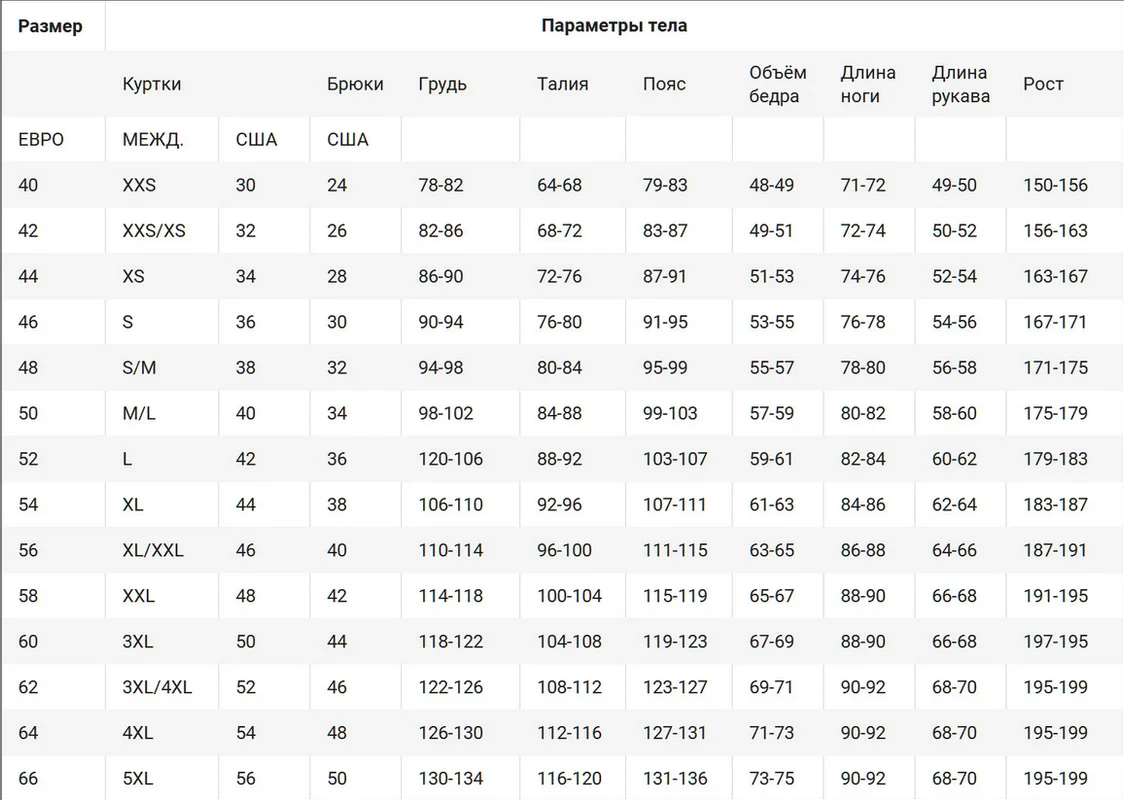This screenshot has height=800, width=1124.
Task: Click the "Куртки" column header
Action: (152, 84)
